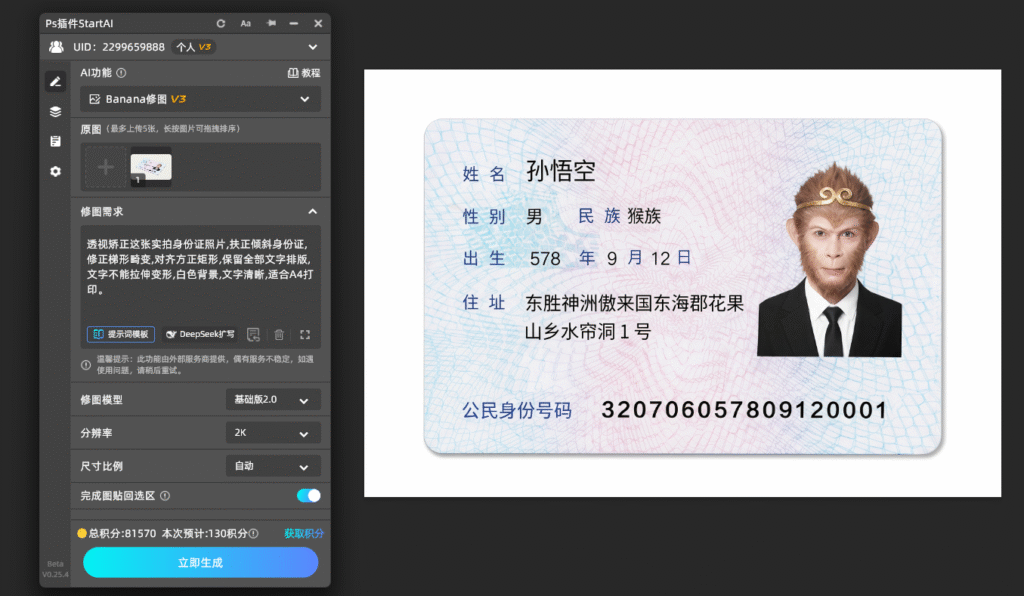Click the address text 东胜神洲傲来国东海郡花果

[x=635, y=304]
